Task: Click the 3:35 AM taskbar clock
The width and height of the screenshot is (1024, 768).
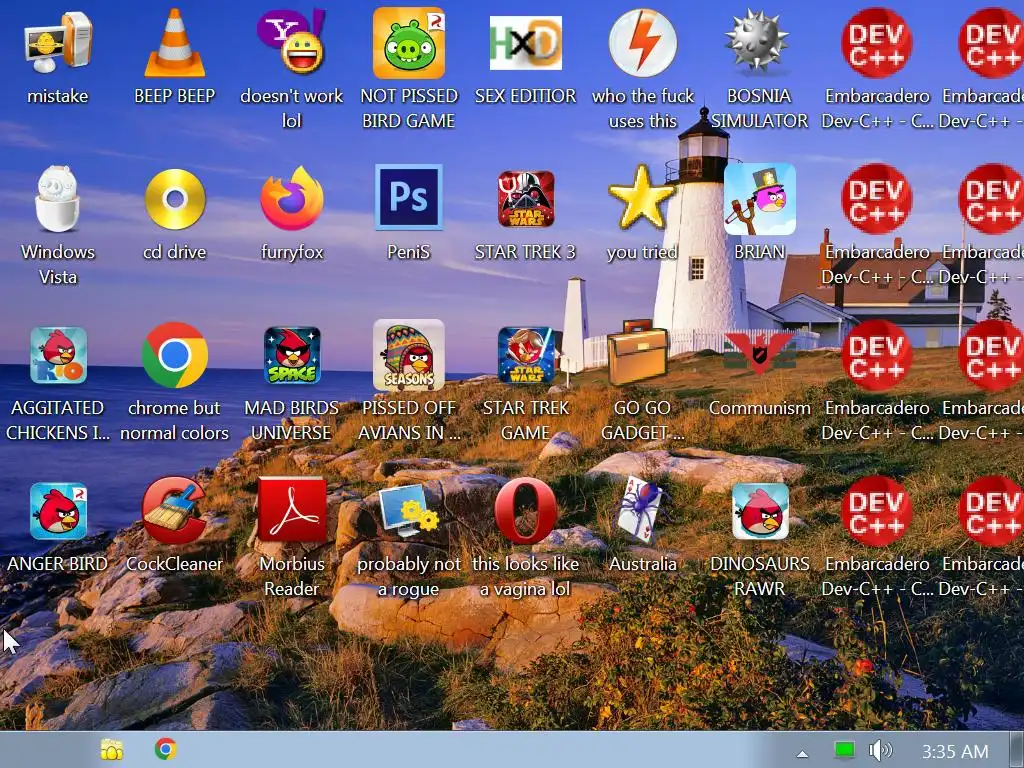Action: [955, 752]
